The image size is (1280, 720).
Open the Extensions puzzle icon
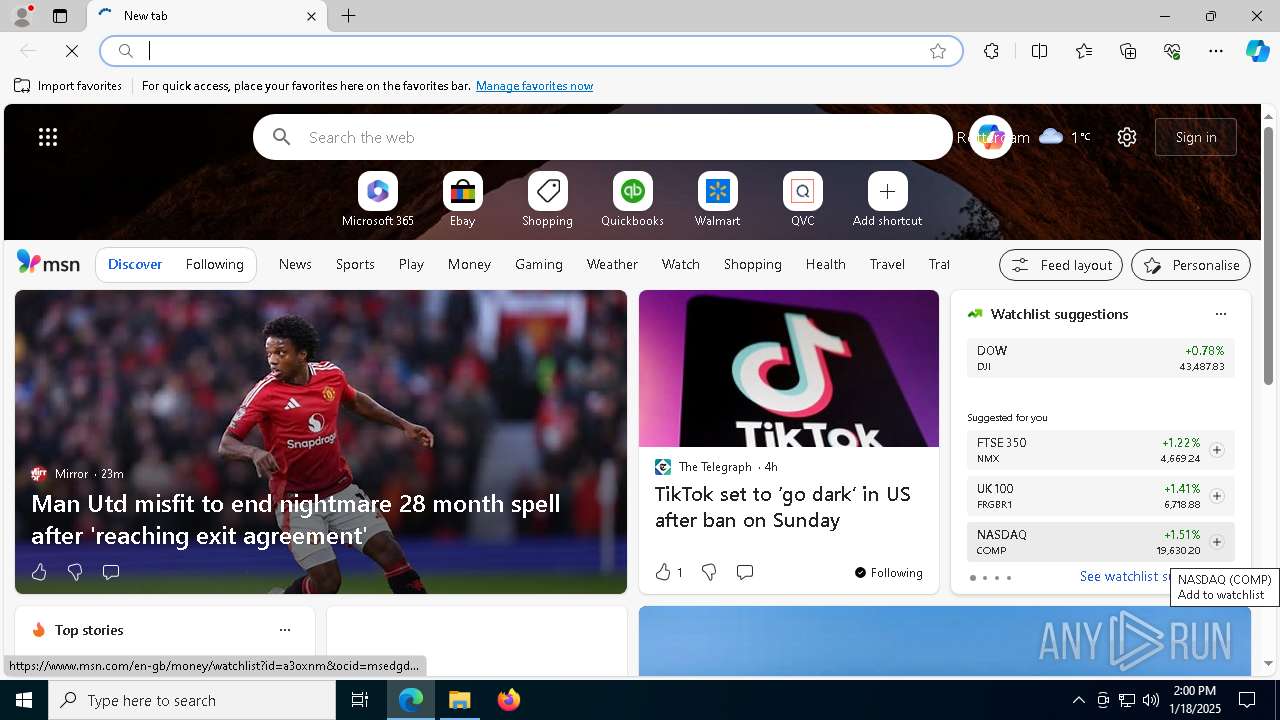pyautogui.click(x=991, y=51)
